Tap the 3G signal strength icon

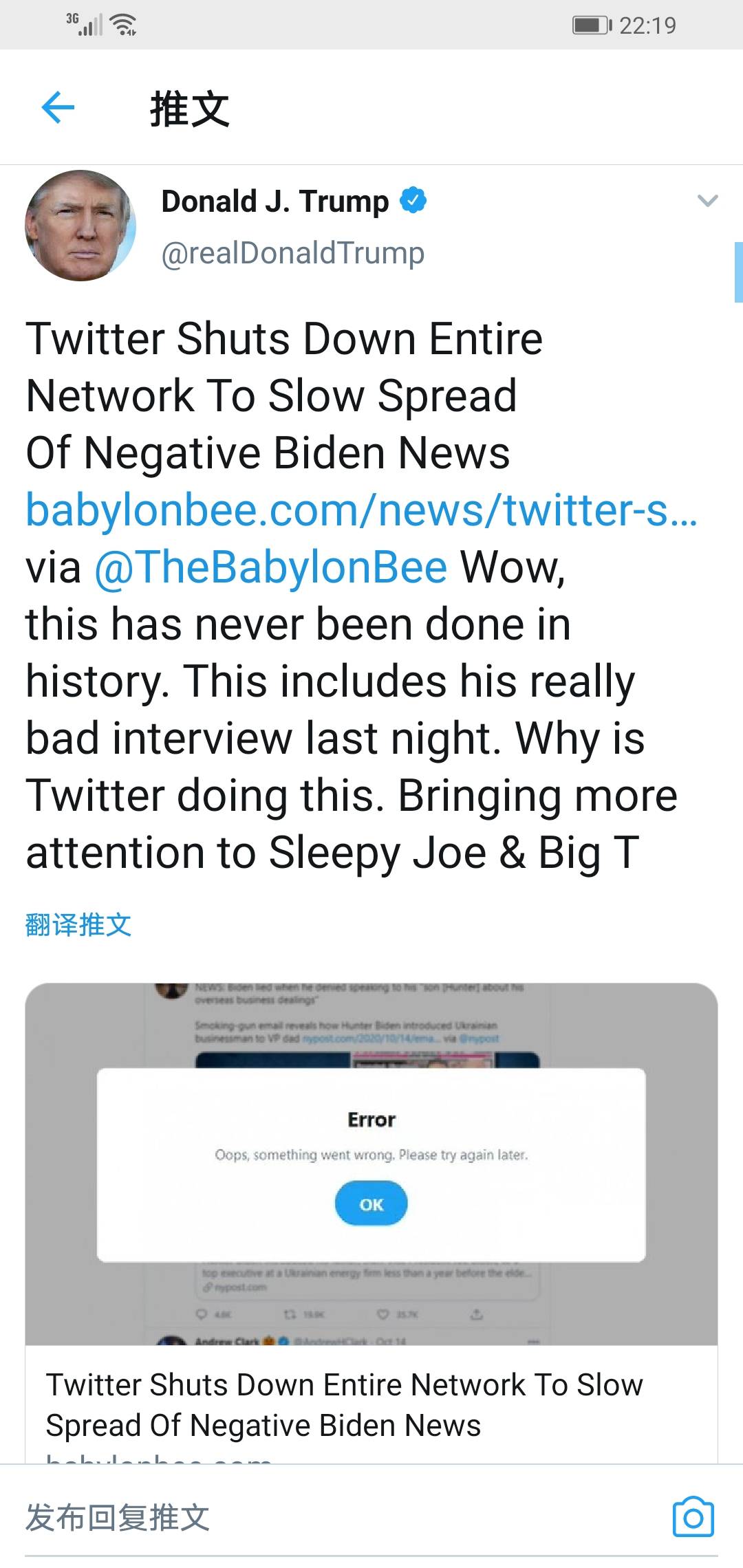(x=85, y=25)
